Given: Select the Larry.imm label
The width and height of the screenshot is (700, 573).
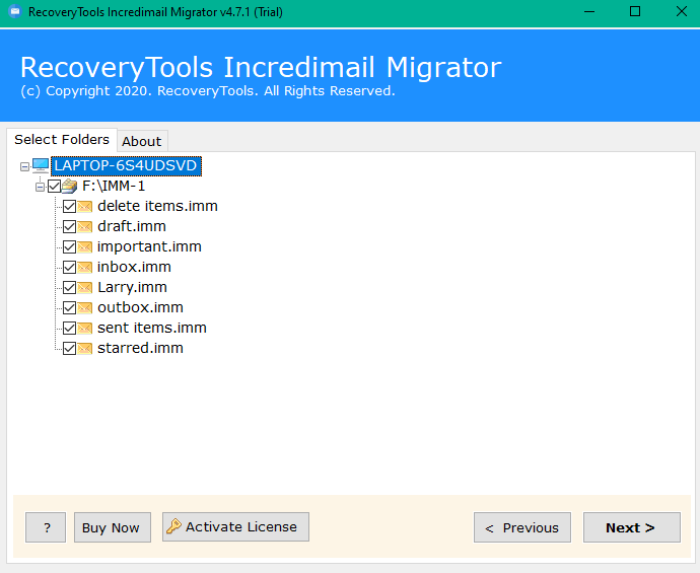Looking at the screenshot, I should 132,287.
